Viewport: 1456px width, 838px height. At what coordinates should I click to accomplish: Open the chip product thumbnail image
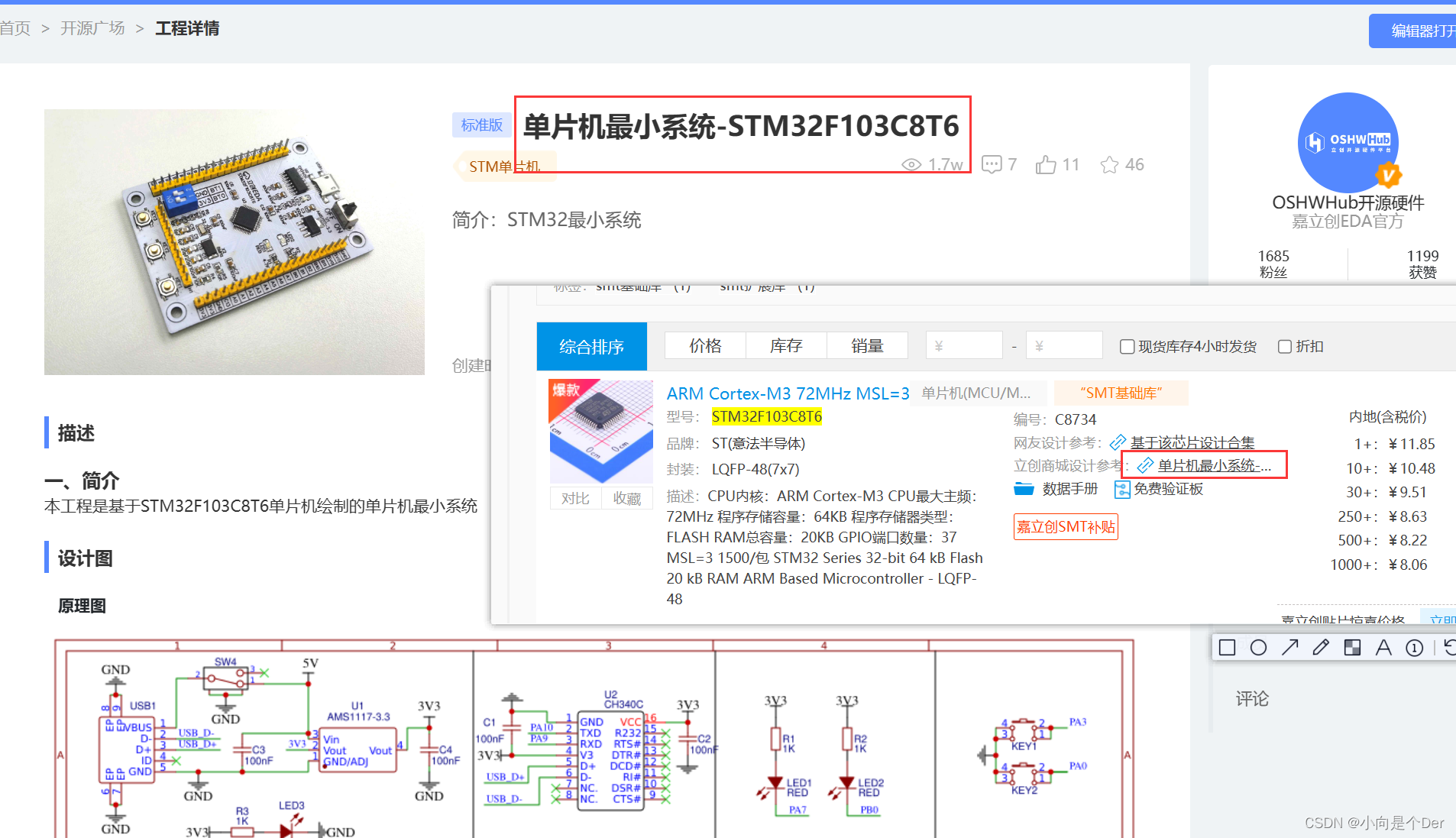[601, 432]
